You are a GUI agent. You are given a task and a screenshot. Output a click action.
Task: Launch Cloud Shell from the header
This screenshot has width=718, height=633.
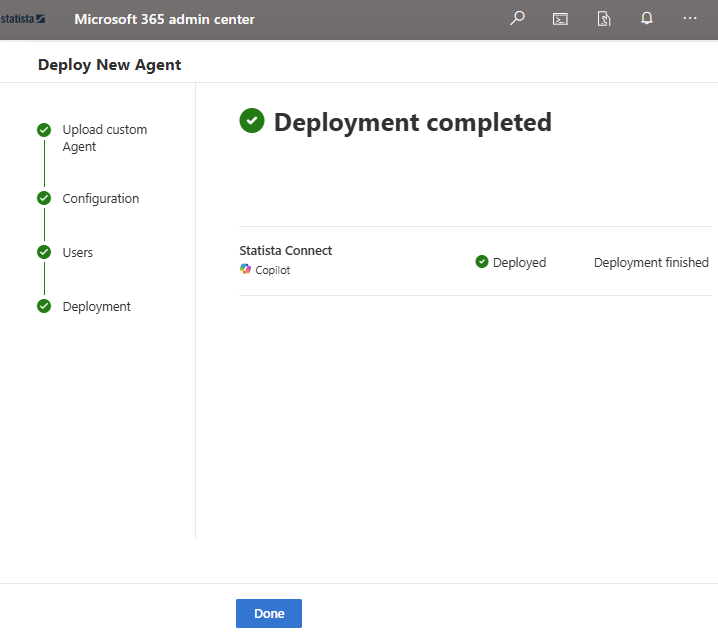560,18
